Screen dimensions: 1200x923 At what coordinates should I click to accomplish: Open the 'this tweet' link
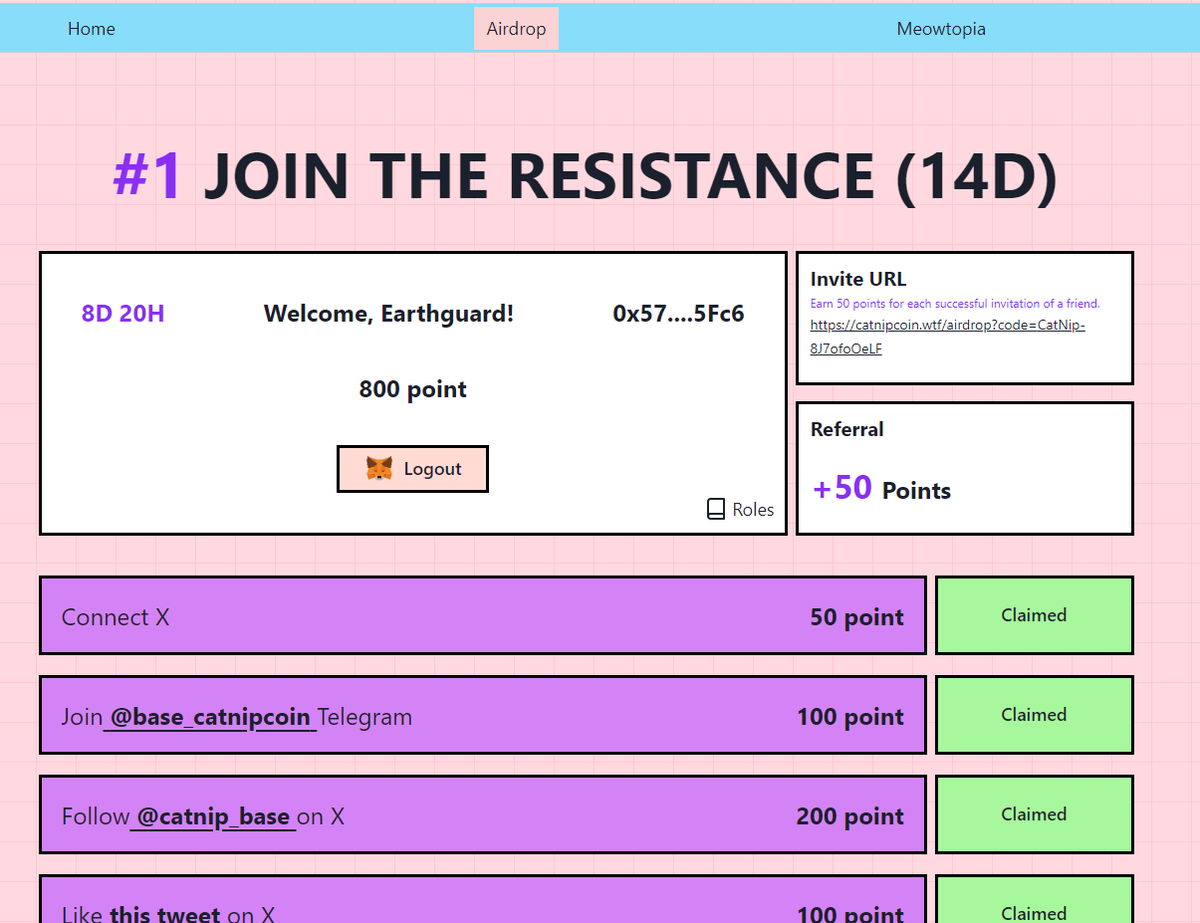click(165, 913)
